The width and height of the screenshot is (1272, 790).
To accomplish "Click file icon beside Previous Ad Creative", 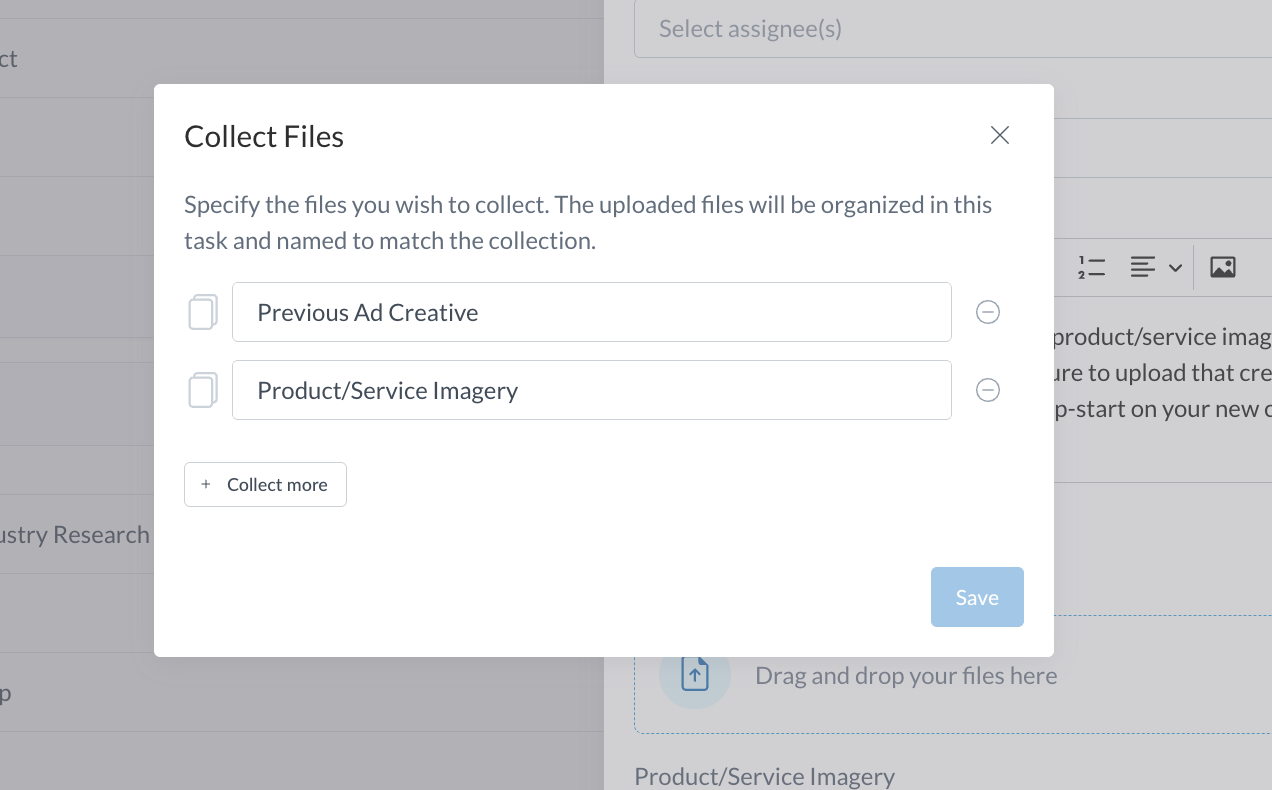I will click(x=203, y=312).
